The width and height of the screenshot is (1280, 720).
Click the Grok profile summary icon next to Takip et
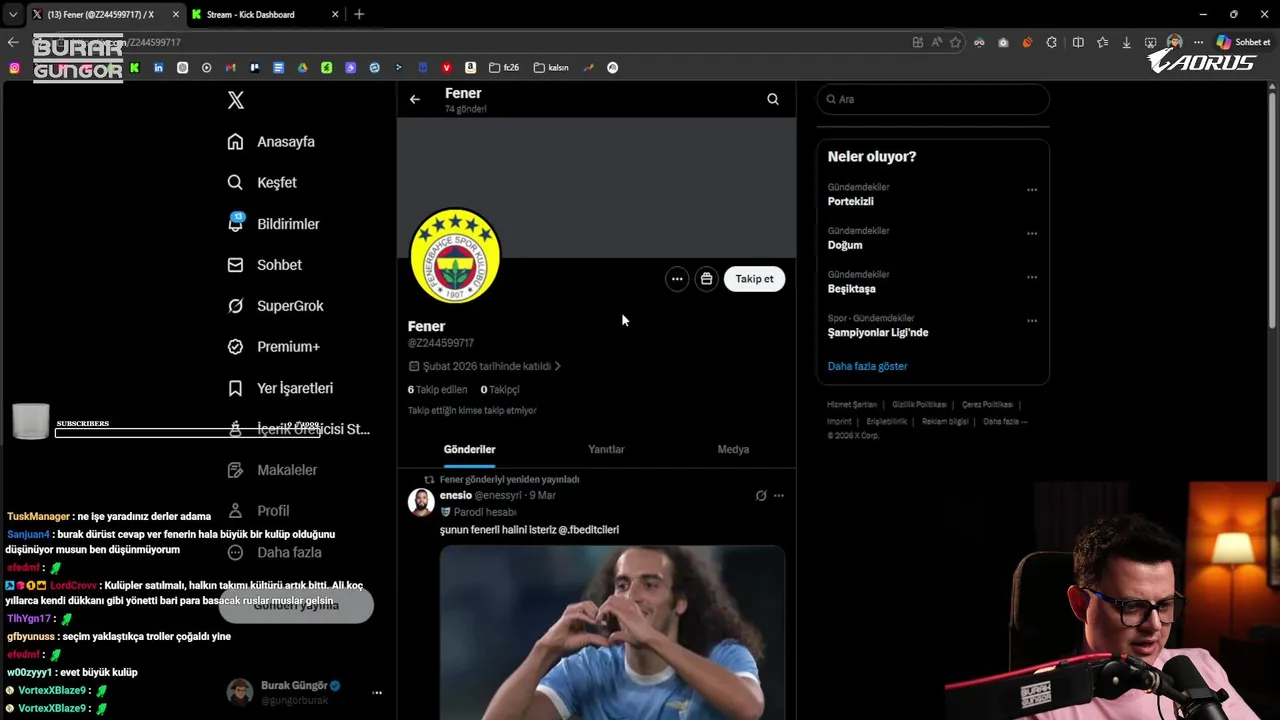point(706,279)
